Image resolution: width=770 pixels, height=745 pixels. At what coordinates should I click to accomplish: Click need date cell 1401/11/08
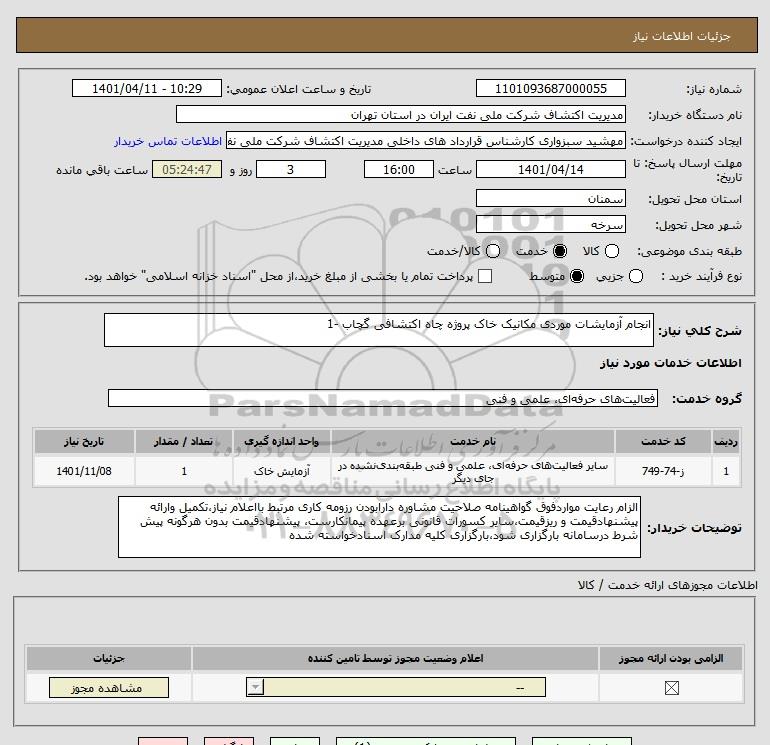84,471
